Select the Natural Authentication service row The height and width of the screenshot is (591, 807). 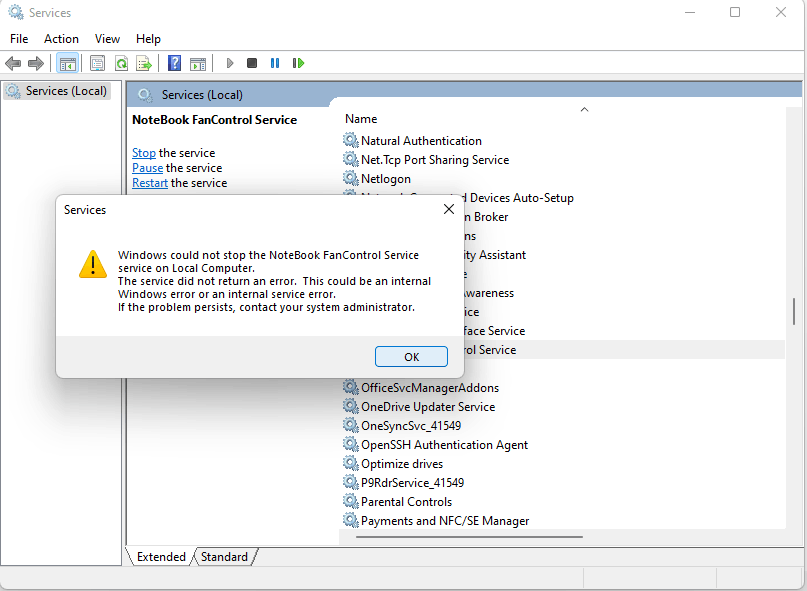562,141
